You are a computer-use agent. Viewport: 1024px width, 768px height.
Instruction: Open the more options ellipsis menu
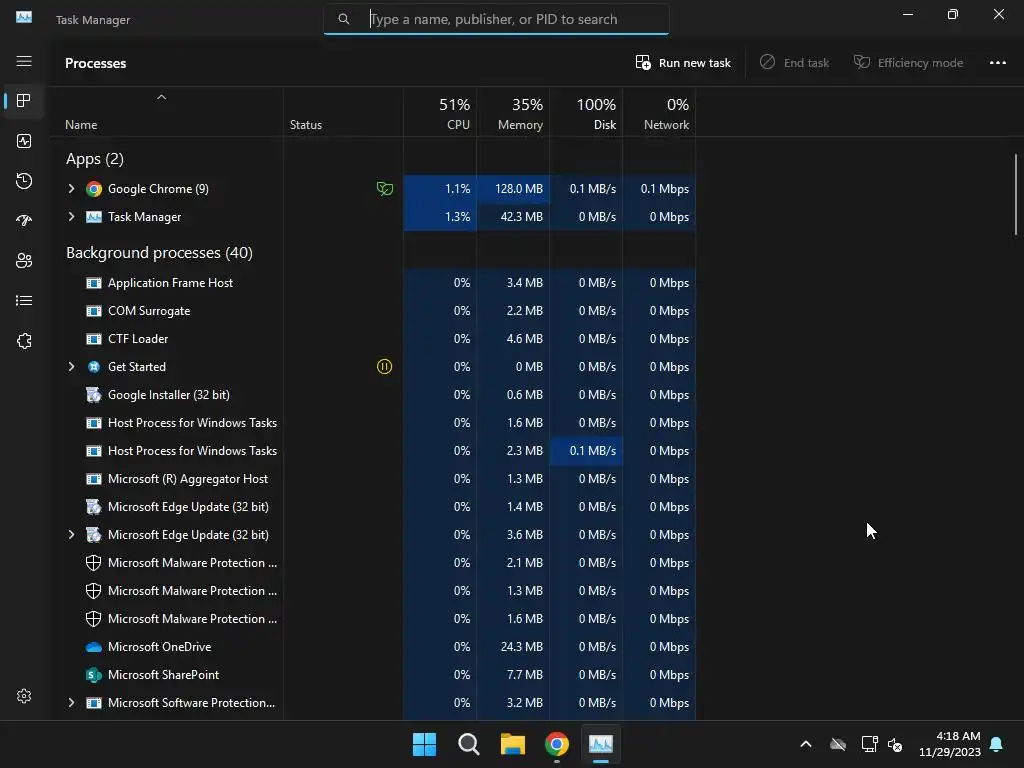click(x=997, y=63)
